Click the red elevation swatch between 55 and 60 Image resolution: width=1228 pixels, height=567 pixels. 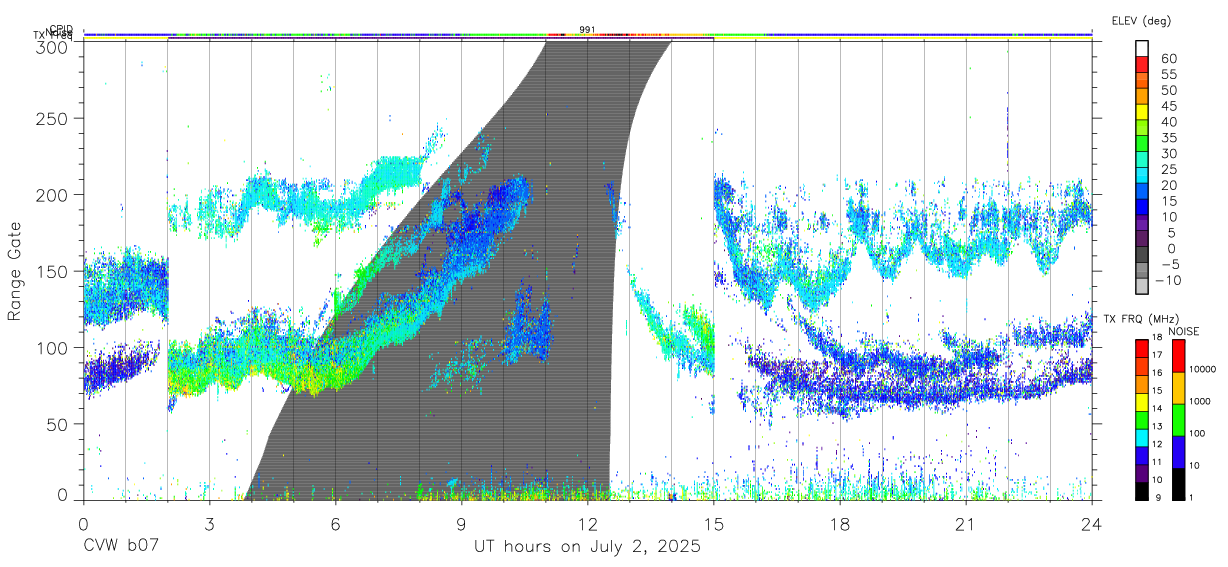(1142, 65)
